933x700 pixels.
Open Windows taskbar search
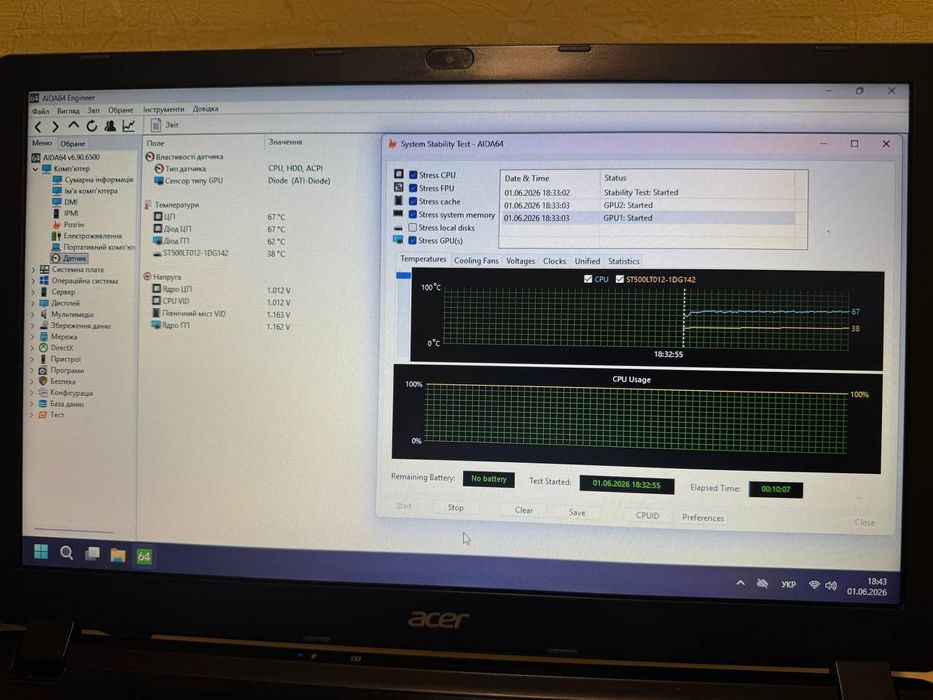[x=66, y=553]
